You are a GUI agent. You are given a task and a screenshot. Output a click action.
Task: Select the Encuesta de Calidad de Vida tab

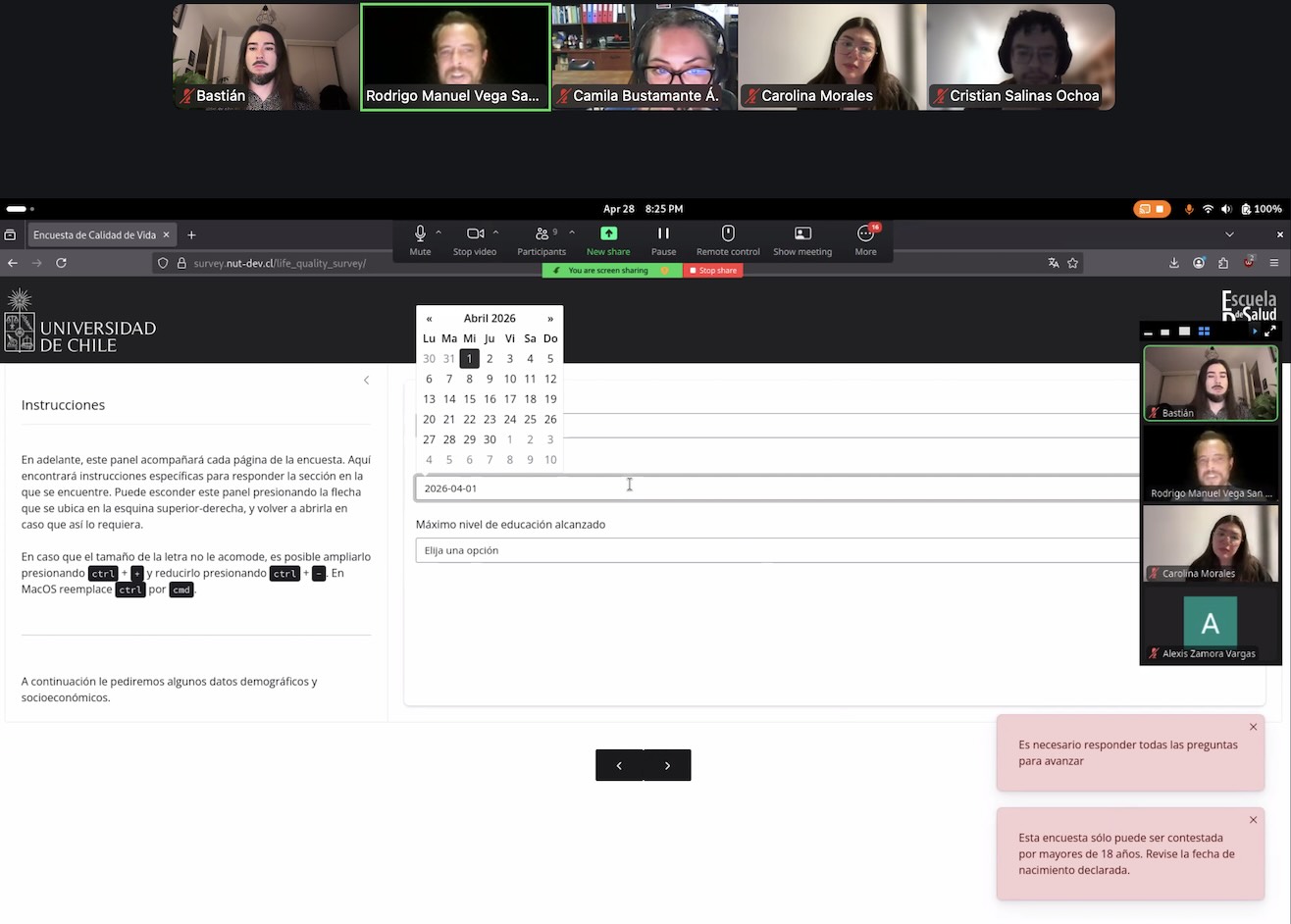click(x=94, y=235)
